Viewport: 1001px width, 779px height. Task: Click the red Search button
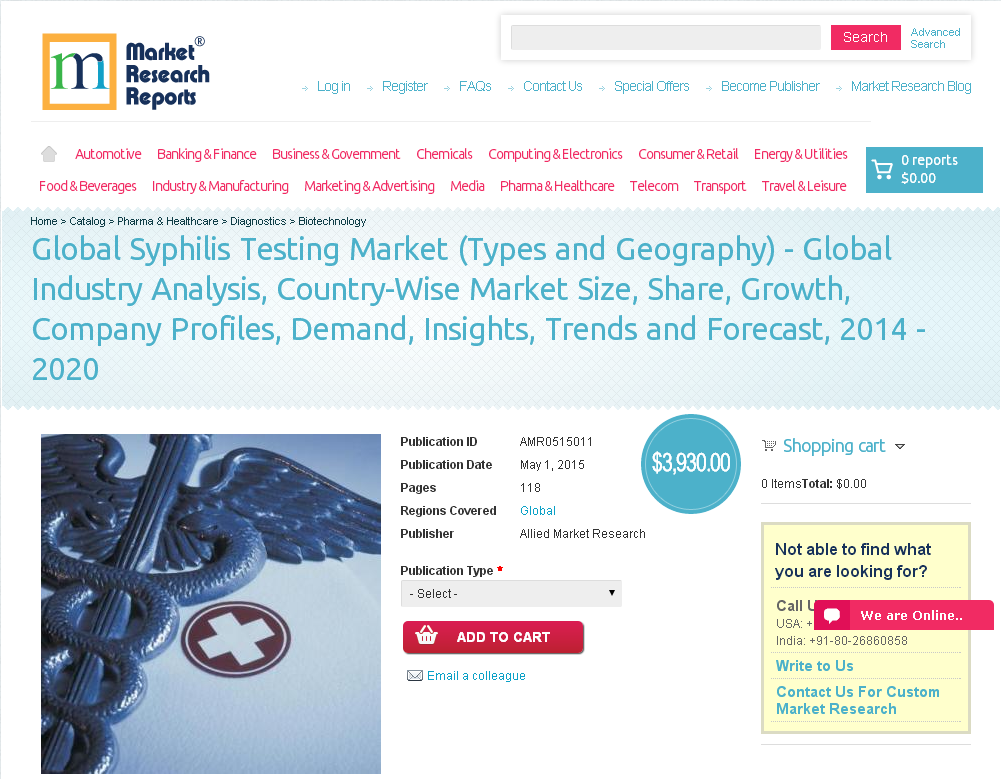point(865,37)
